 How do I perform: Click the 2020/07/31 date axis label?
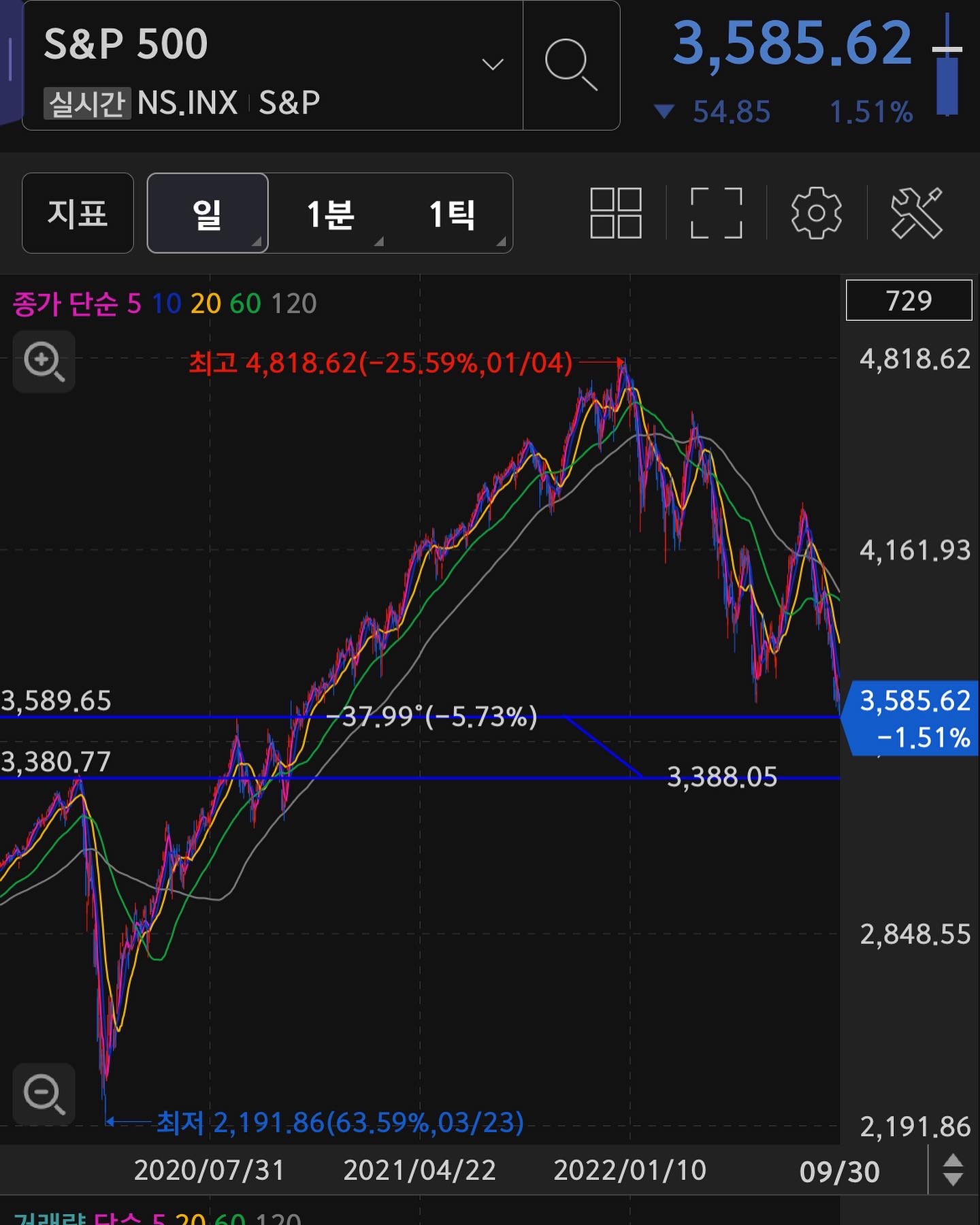(209, 1171)
